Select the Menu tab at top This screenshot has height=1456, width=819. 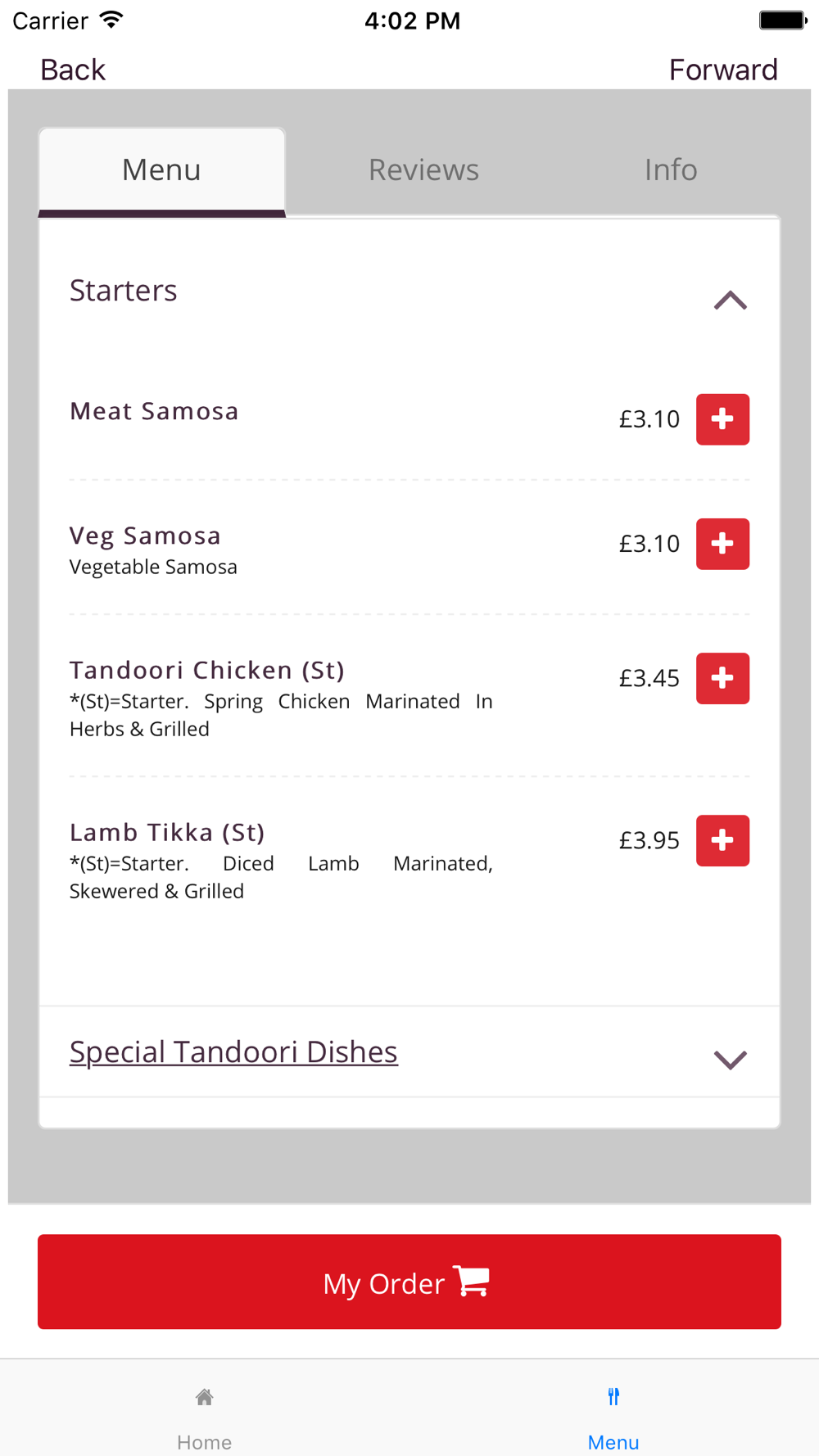tap(161, 171)
